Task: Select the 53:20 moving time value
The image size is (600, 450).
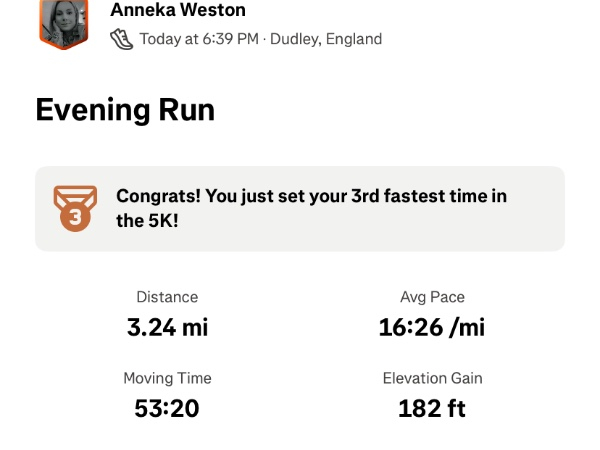Action: click(x=167, y=408)
